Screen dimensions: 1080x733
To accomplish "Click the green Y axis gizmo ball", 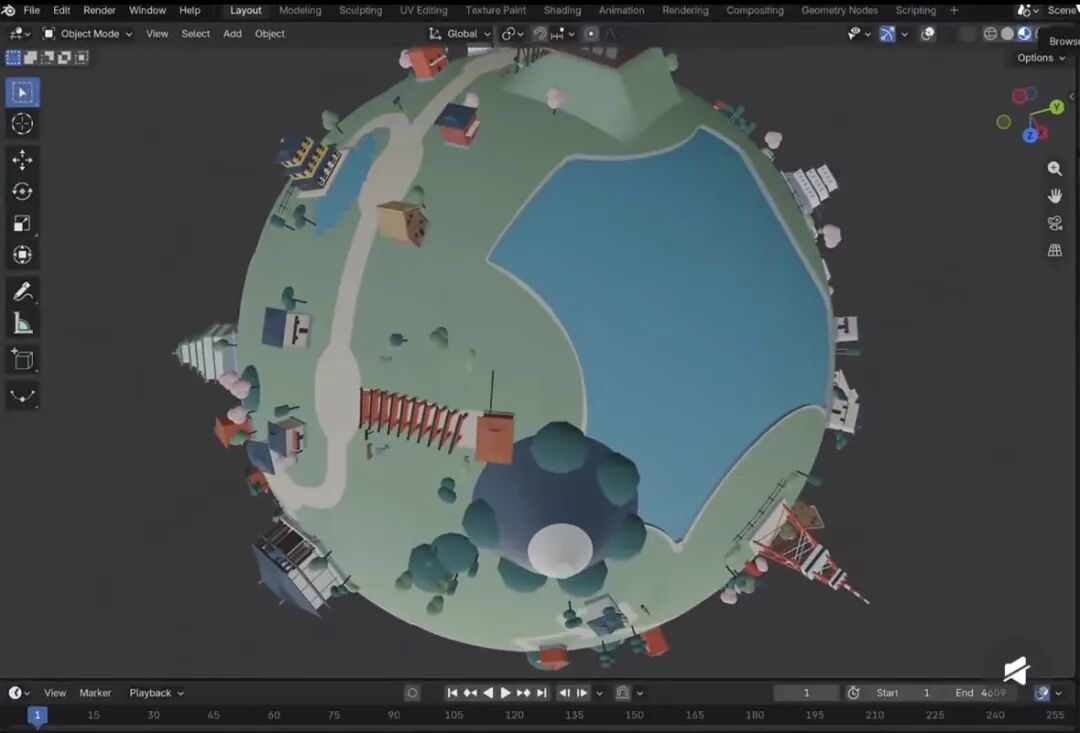I will point(1057,107).
